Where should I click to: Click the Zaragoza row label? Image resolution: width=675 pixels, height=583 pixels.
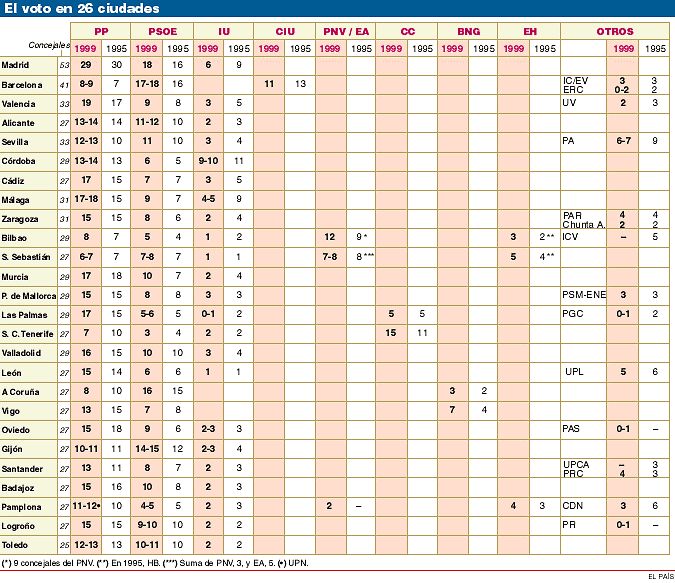(x=19, y=219)
